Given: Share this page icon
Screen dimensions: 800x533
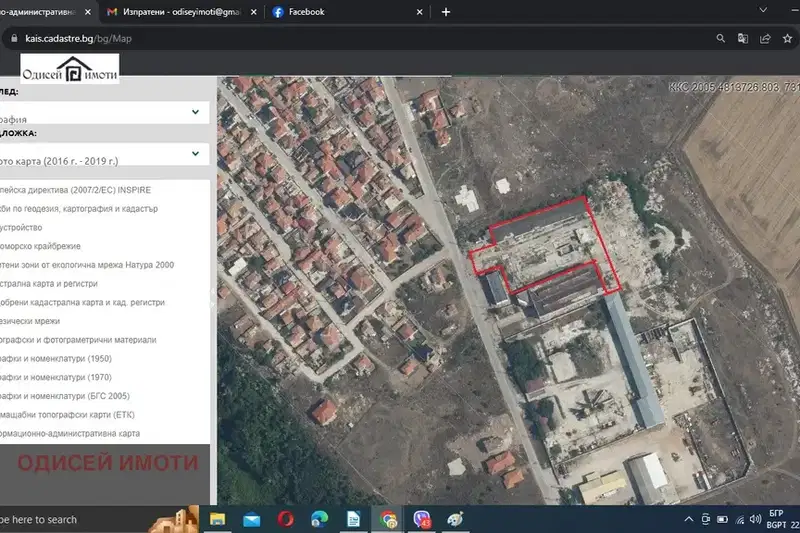Looking at the screenshot, I should (765, 38).
